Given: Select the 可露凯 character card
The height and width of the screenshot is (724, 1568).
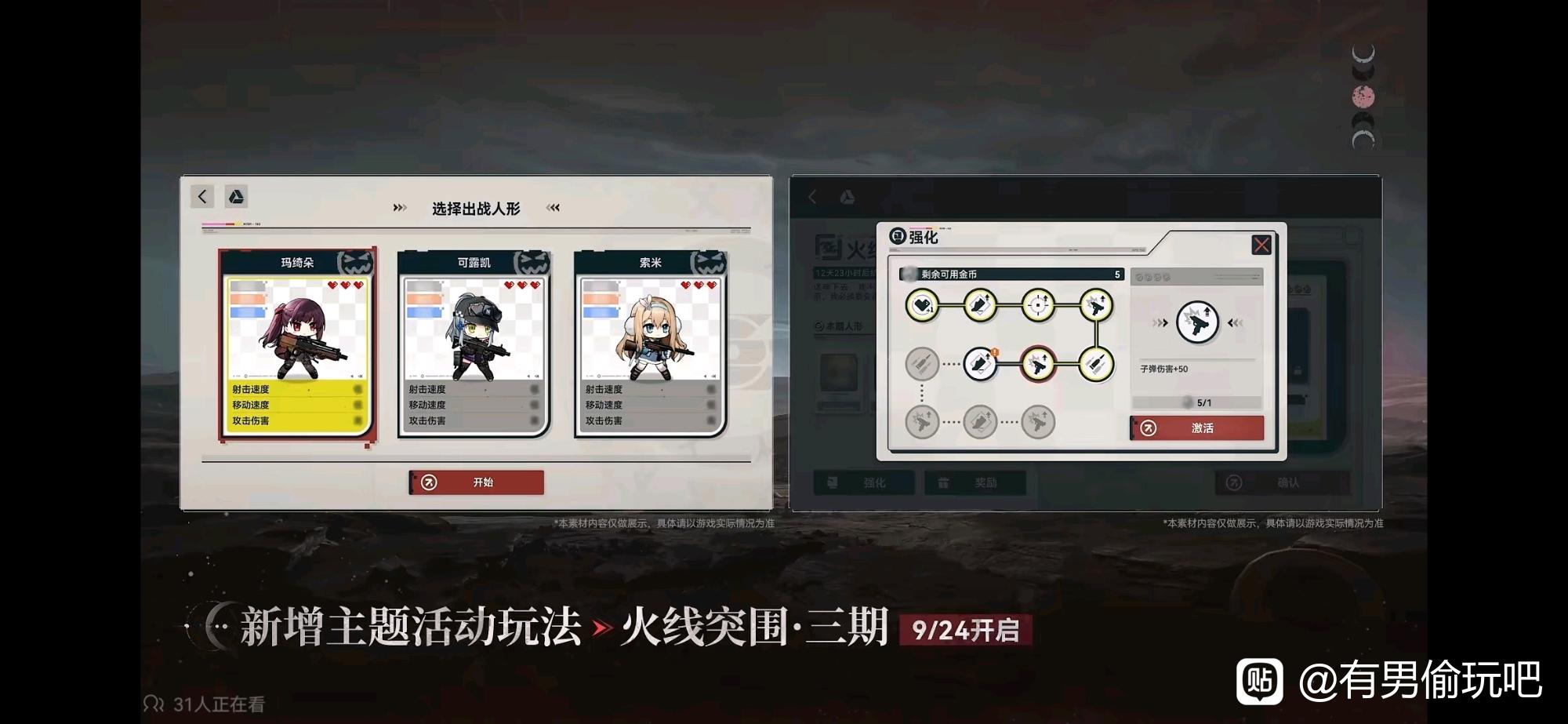Looking at the screenshot, I should pos(474,344).
